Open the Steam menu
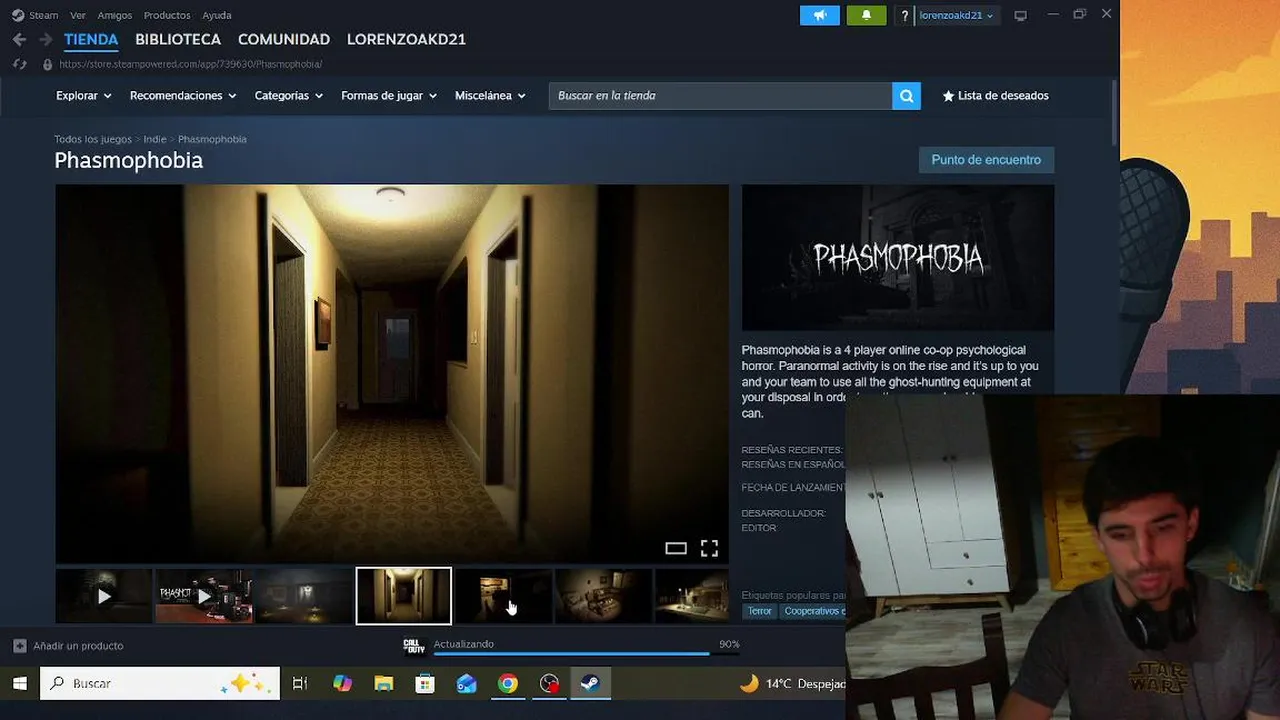Image resolution: width=1280 pixels, height=720 pixels. click(x=43, y=15)
